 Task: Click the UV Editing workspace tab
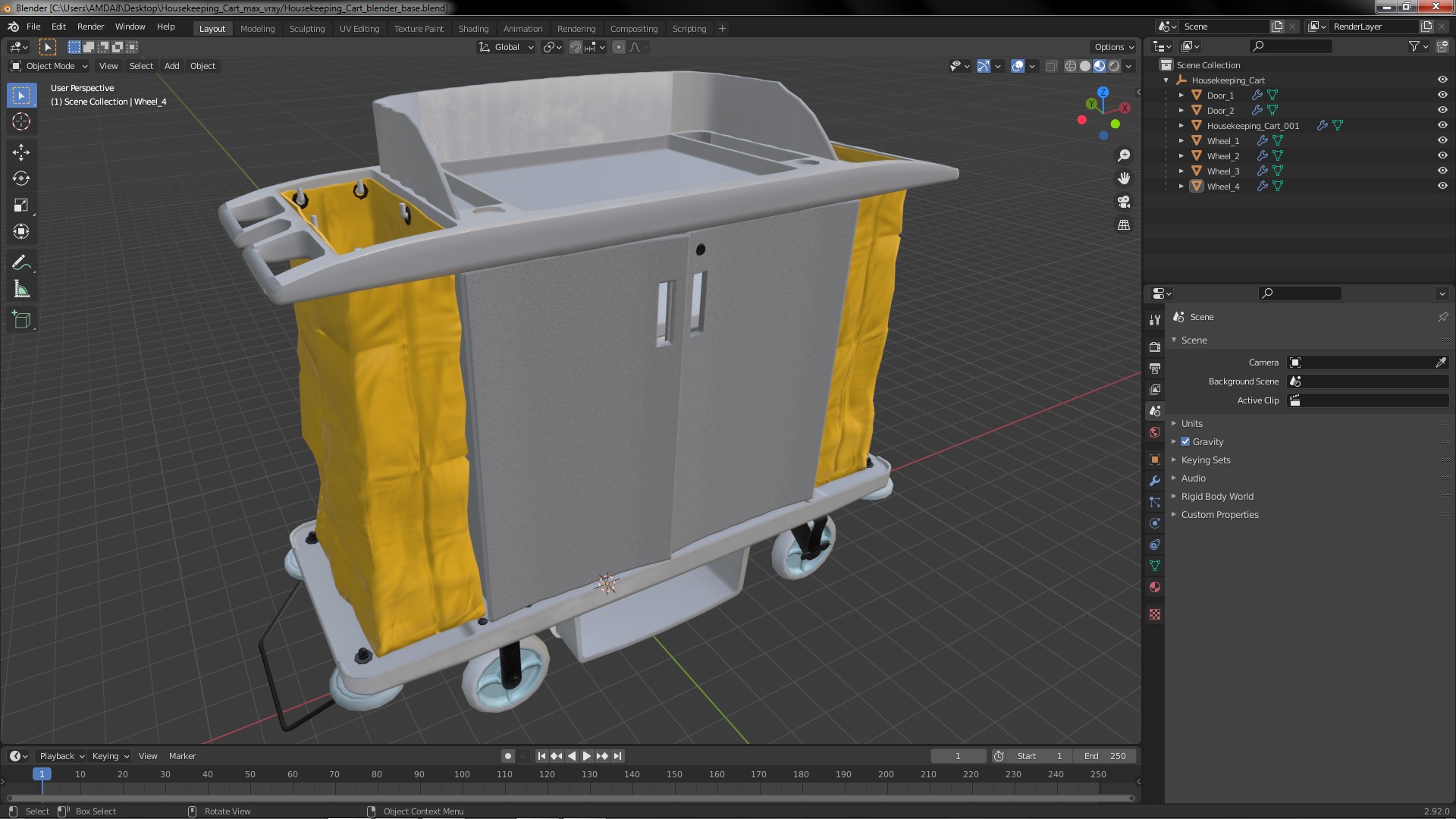[x=358, y=28]
